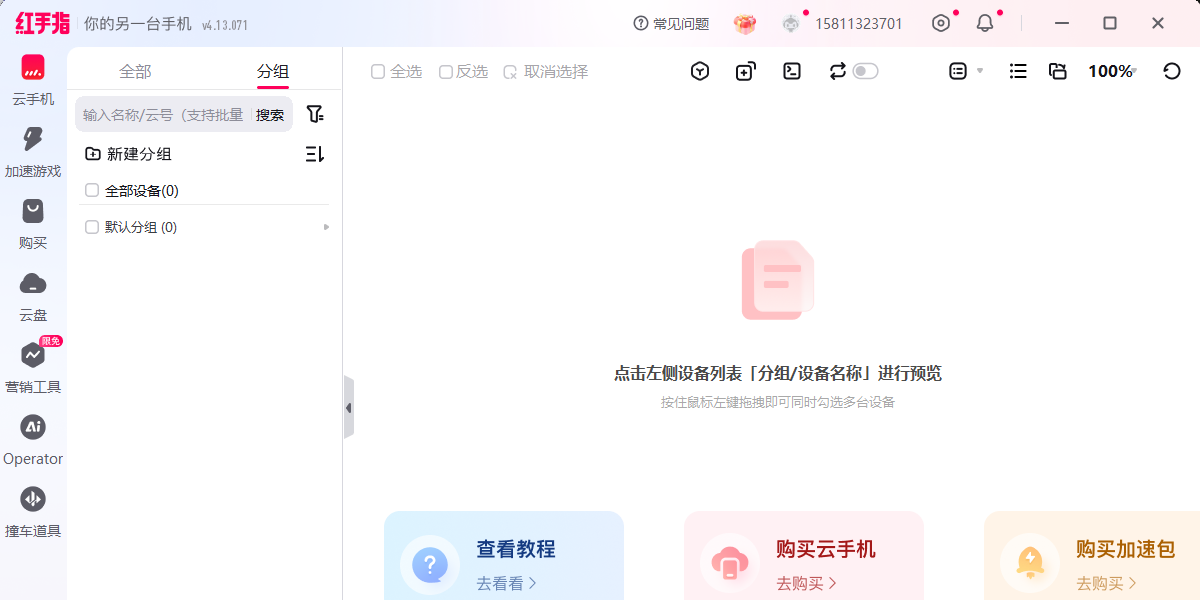This screenshot has width=1200, height=600.
Task: Tick the 默认分组 (0) checkbox
Action: pos(92,227)
